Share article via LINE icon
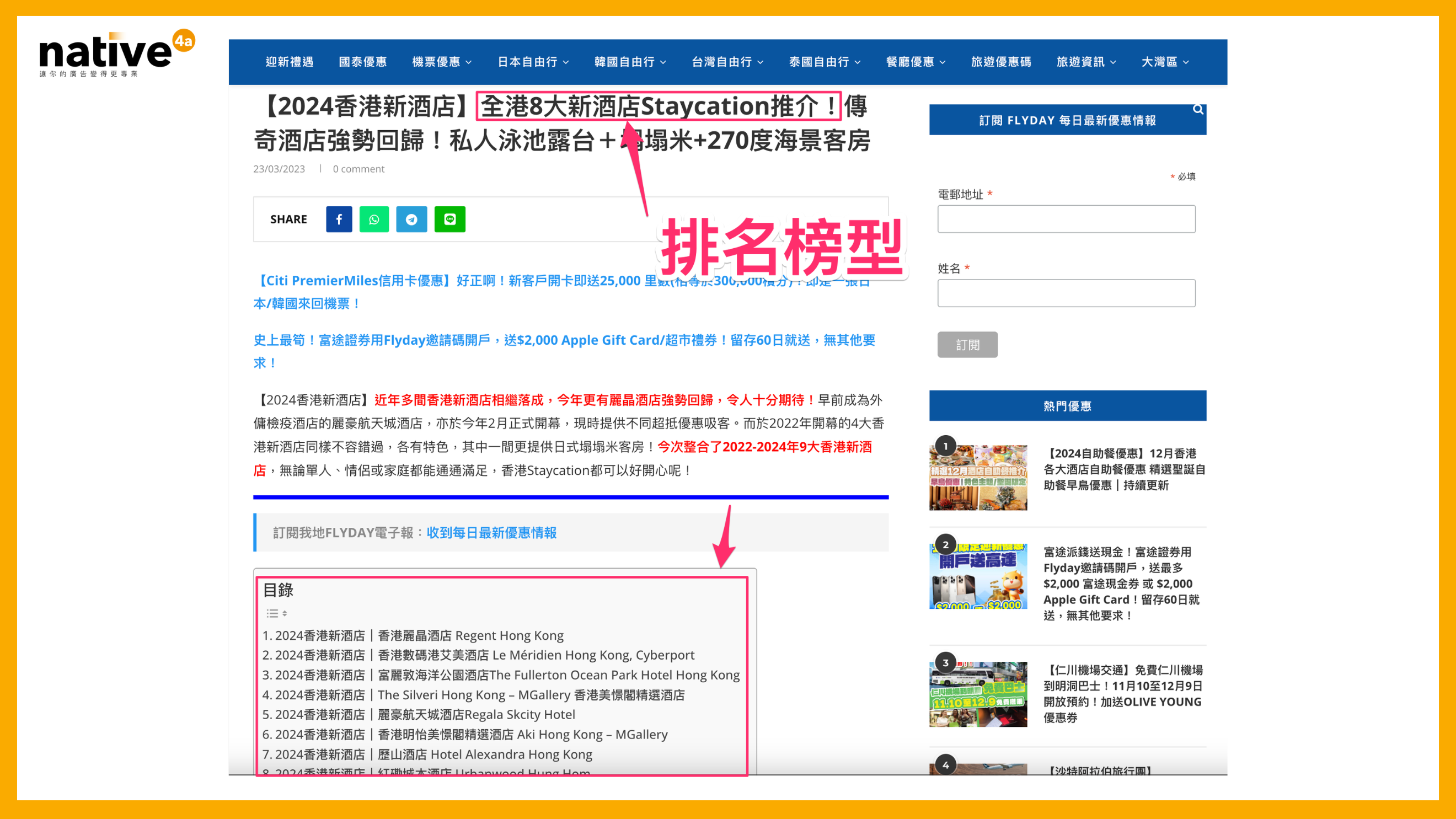Viewport: 1456px width, 819px height. pyautogui.click(x=449, y=220)
